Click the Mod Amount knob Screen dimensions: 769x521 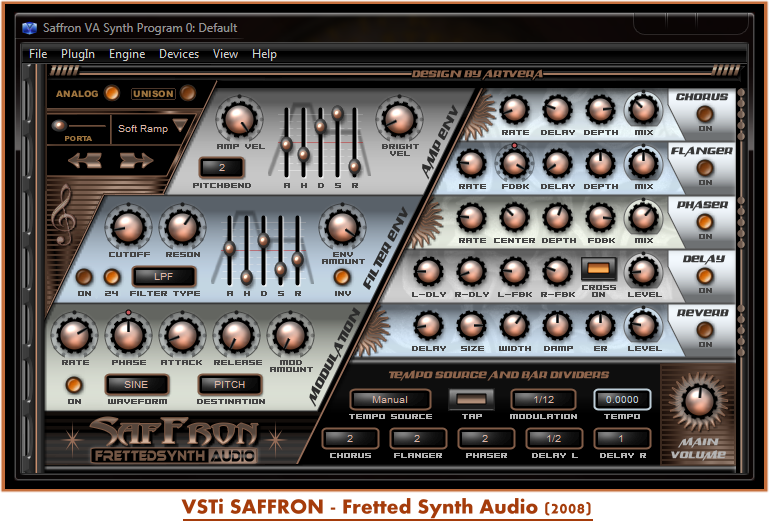(x=289, y=336)
